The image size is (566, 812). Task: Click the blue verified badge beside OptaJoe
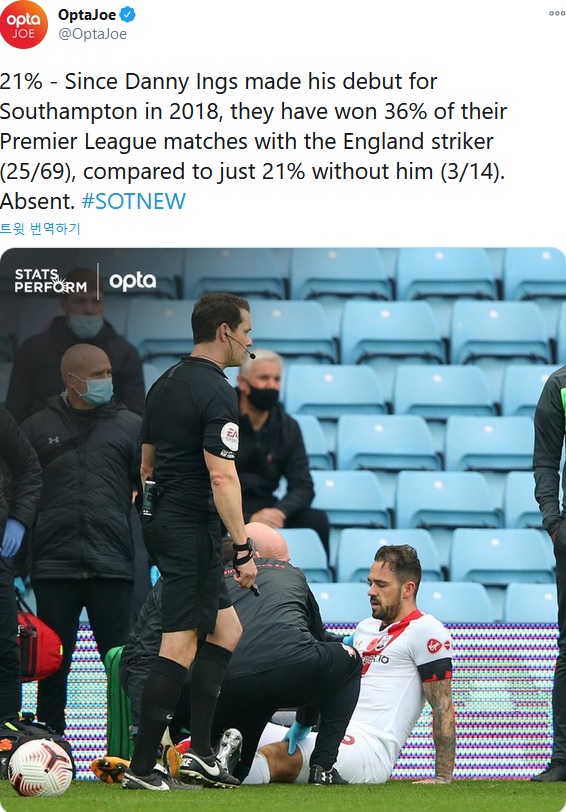pyautogui.click(x=127, y=15)
